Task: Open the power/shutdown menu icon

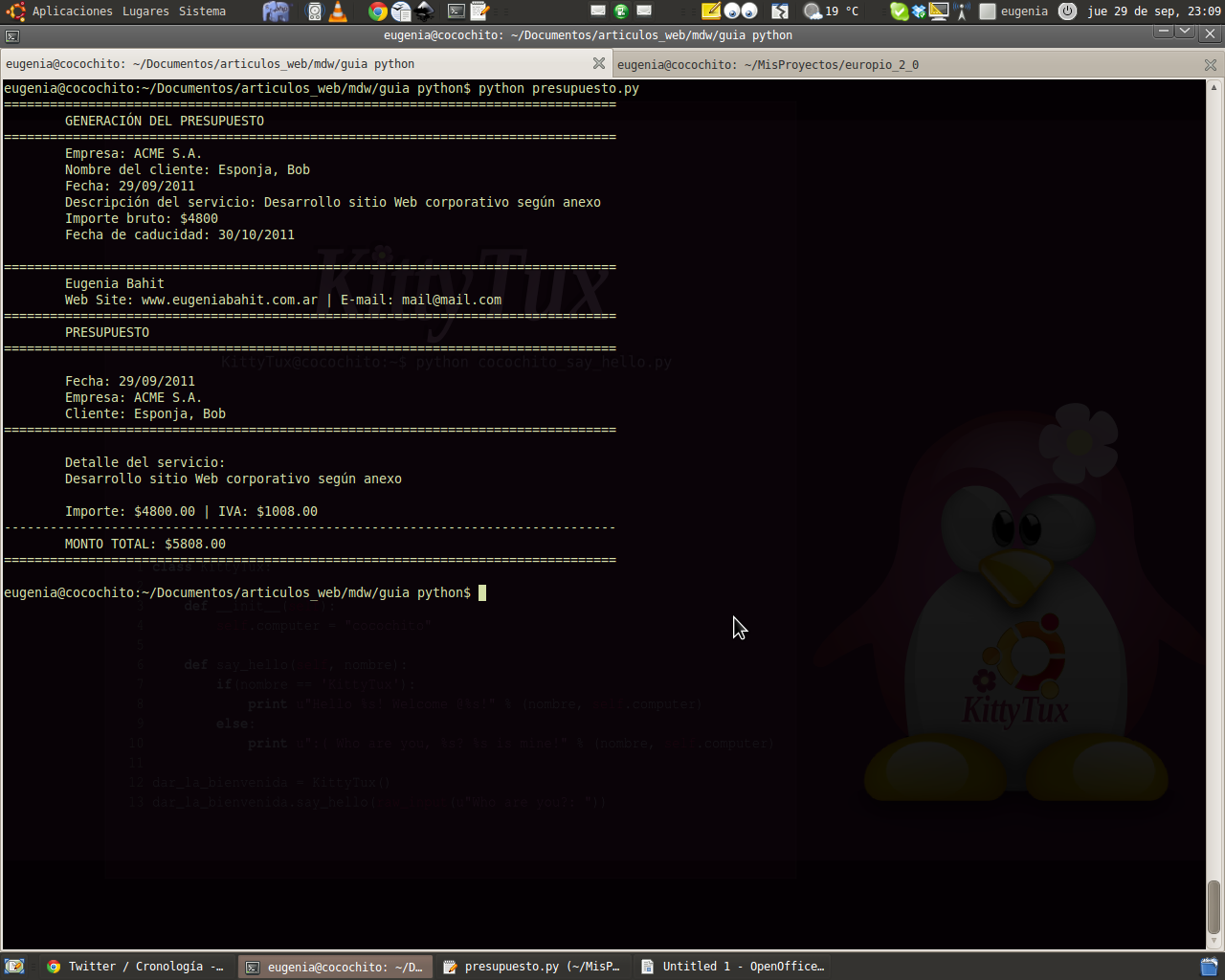Action: tap(1068, 11)
